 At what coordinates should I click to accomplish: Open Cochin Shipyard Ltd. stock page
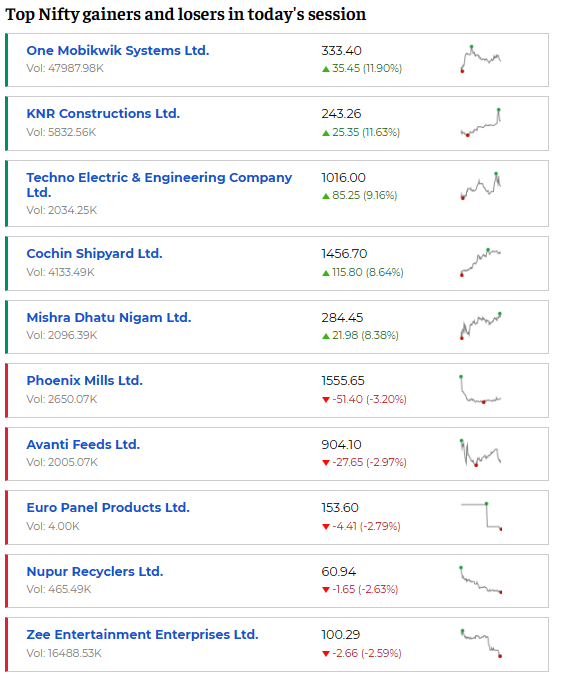94,254
